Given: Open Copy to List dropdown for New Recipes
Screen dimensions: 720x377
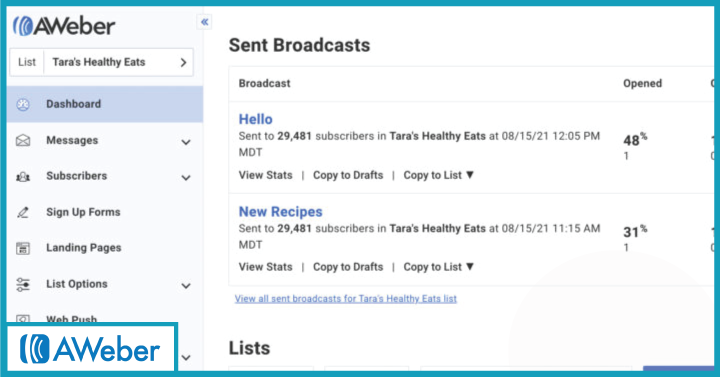Looking at the screenshot, I should (x=439, y=267).
